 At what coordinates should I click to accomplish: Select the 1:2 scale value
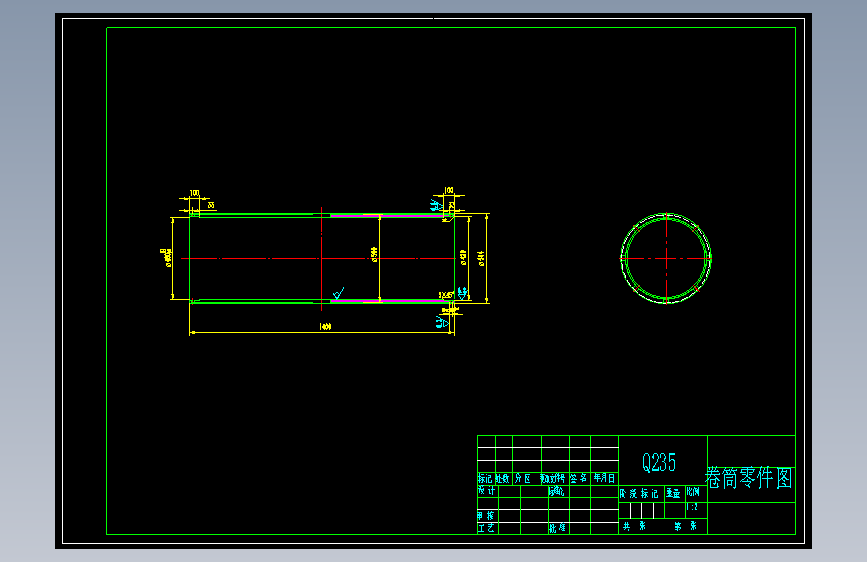[692, 507]
